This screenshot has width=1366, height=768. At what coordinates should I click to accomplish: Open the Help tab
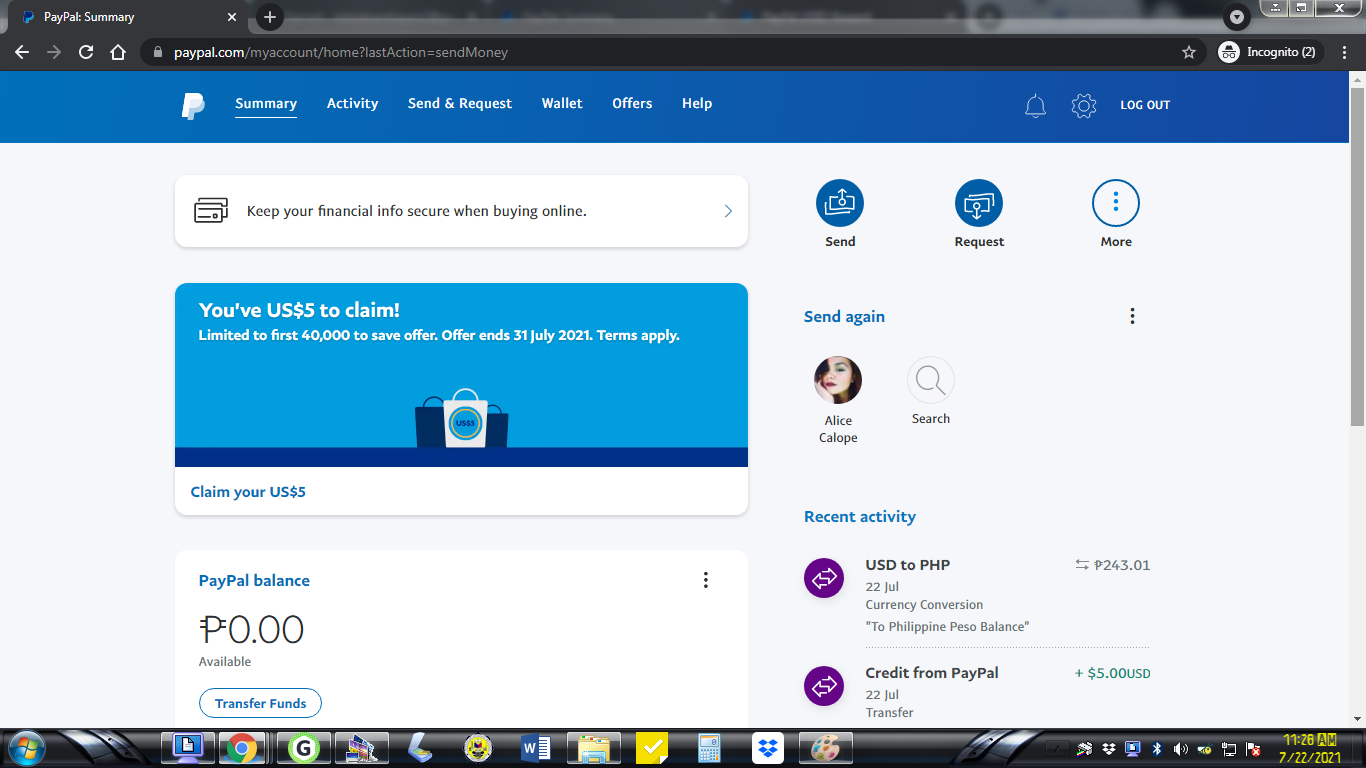coord(697,104)
